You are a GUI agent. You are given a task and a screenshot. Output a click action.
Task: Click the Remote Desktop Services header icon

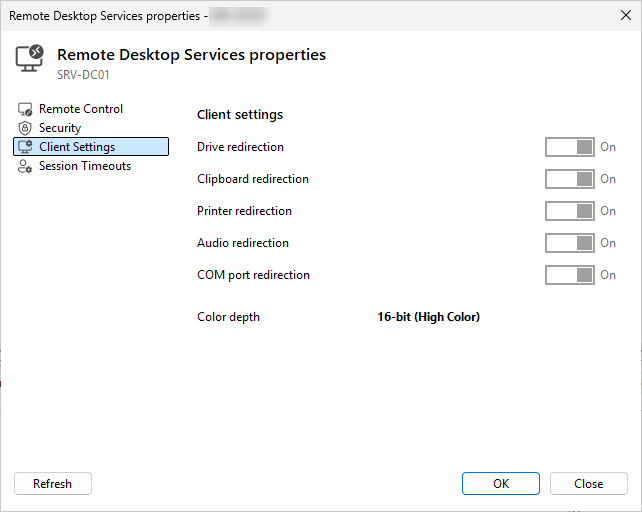(29, 58)
